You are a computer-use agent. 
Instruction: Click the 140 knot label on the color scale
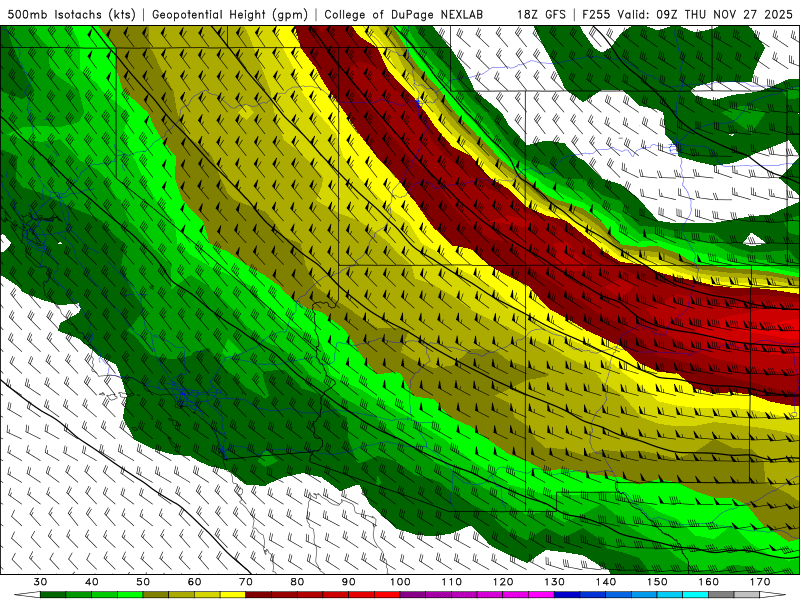tap(606, 582)
